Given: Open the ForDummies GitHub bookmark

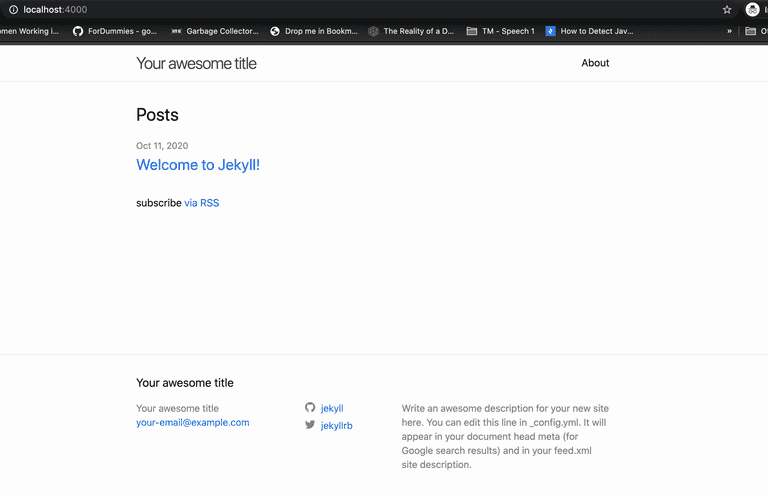Looking at the screenshot, I should pyautogui.click(x=115, y=31).
